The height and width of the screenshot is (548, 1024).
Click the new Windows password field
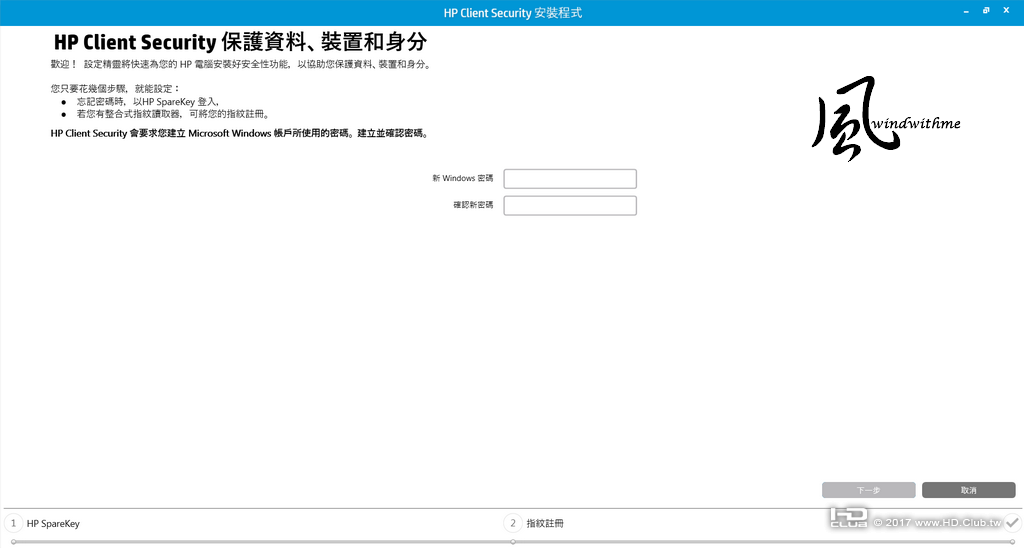(570, 179)
